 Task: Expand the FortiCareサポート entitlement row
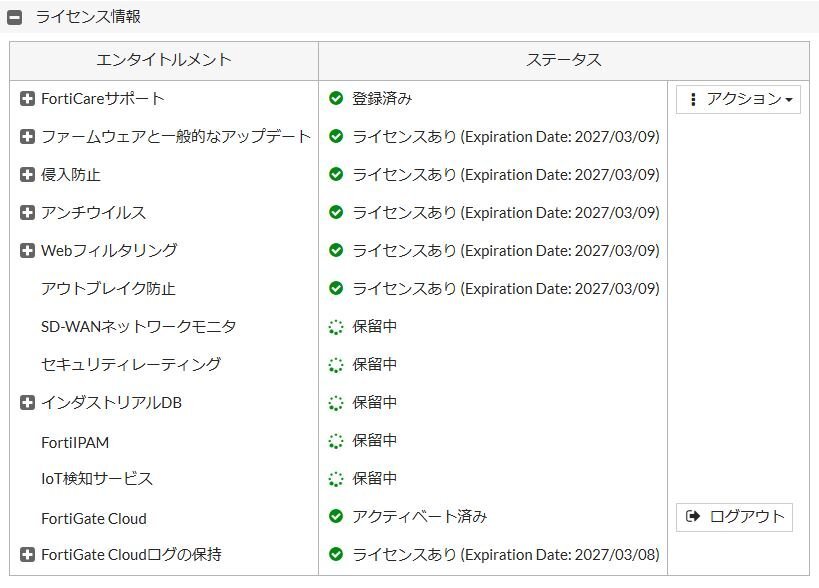tap(27, 99)
